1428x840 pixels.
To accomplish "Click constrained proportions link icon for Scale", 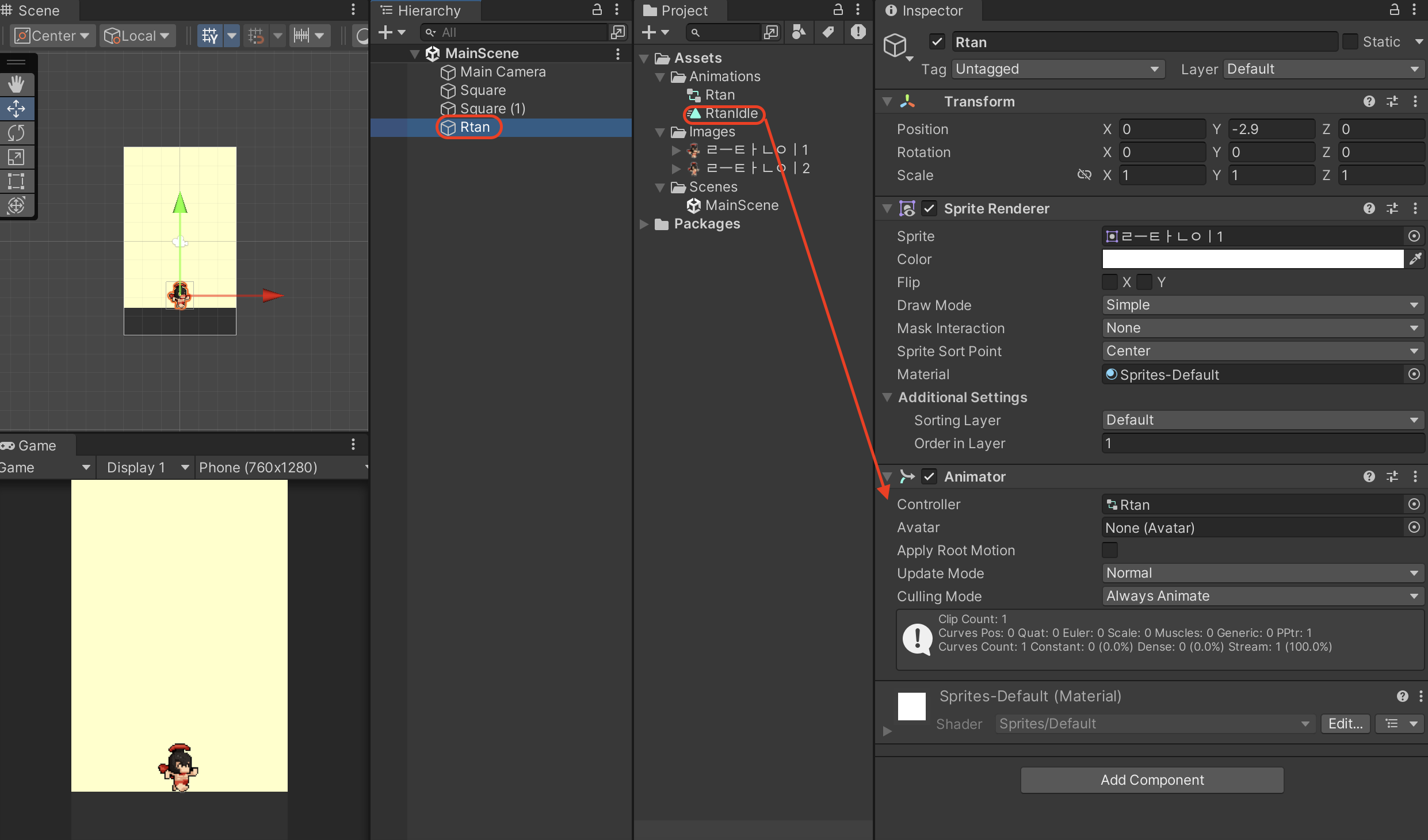I will [x=1084, y=175].
